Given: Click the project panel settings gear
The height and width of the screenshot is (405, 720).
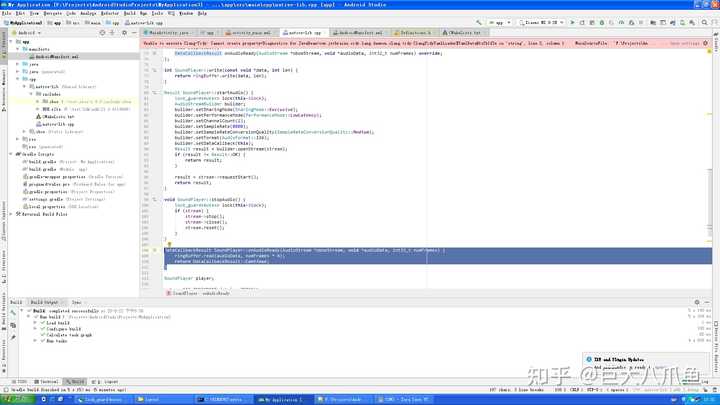Looking at the screenshot, I should tap(124, 33).
